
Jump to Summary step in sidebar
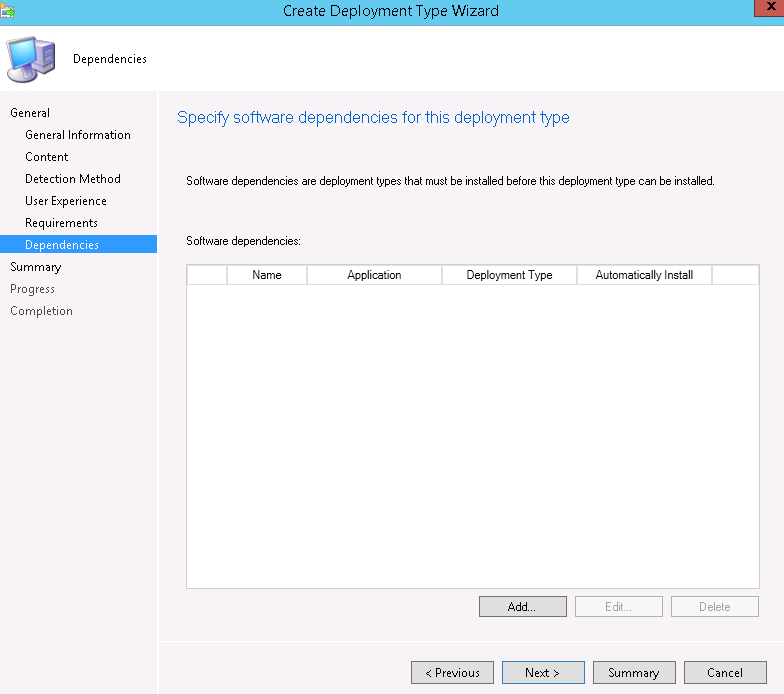click(x=36, y=267)
